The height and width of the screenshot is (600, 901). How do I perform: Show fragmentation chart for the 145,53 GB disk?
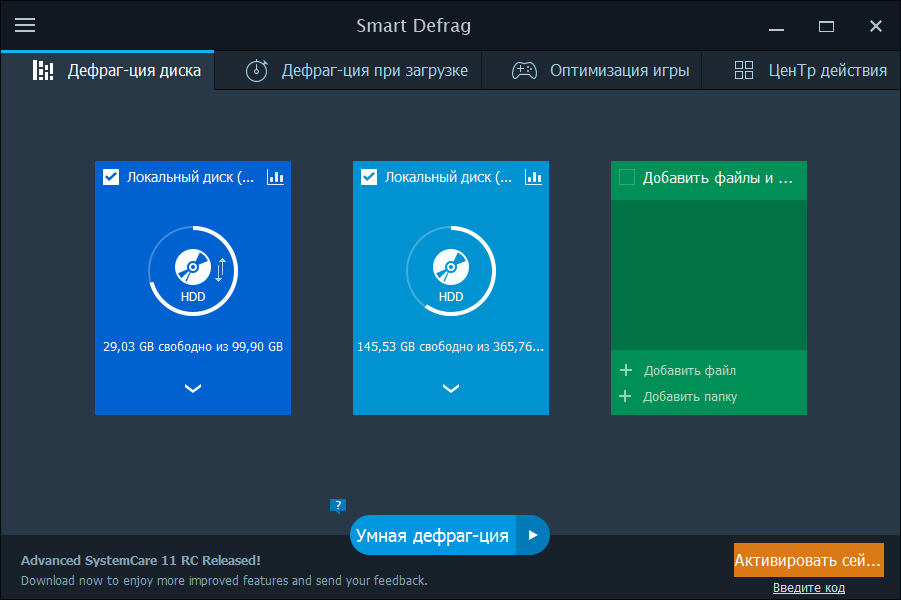[x=533, y=177]
